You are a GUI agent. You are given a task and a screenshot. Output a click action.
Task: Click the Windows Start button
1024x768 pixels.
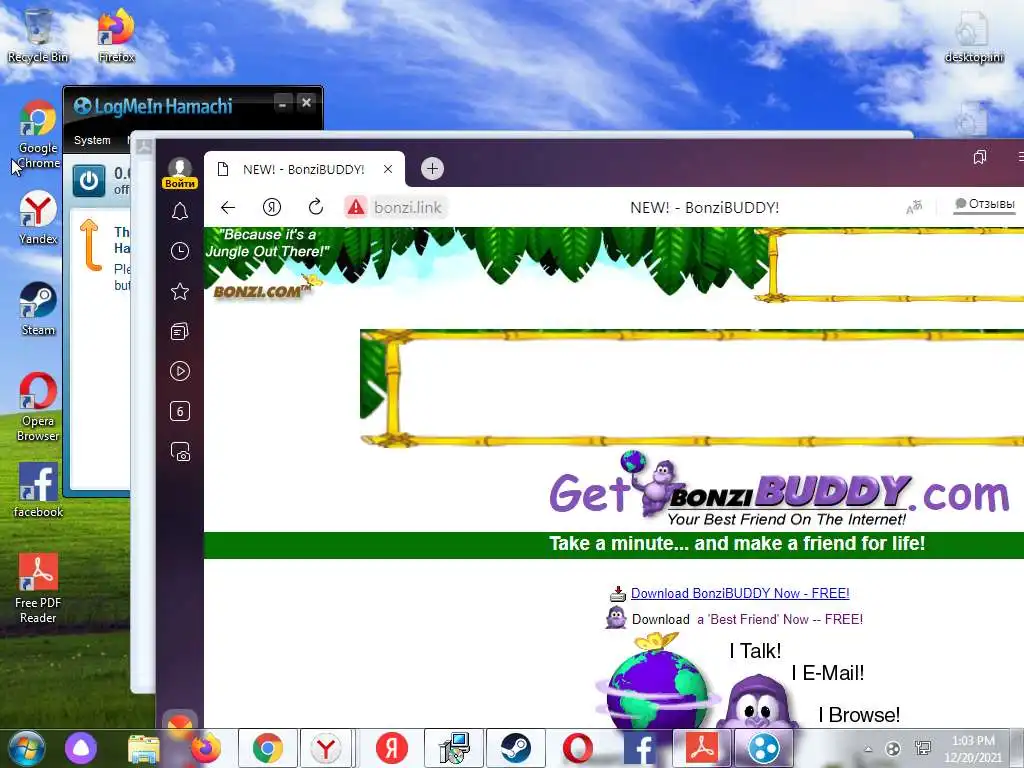coord(25,748)
